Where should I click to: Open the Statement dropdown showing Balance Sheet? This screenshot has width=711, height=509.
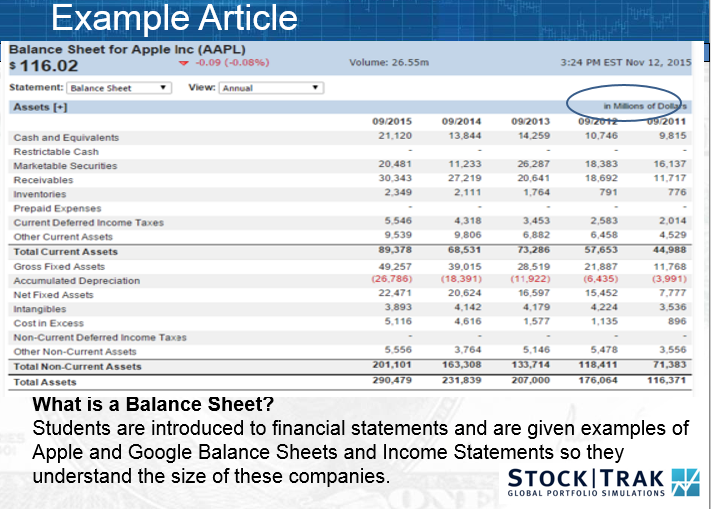click(119, 88)
